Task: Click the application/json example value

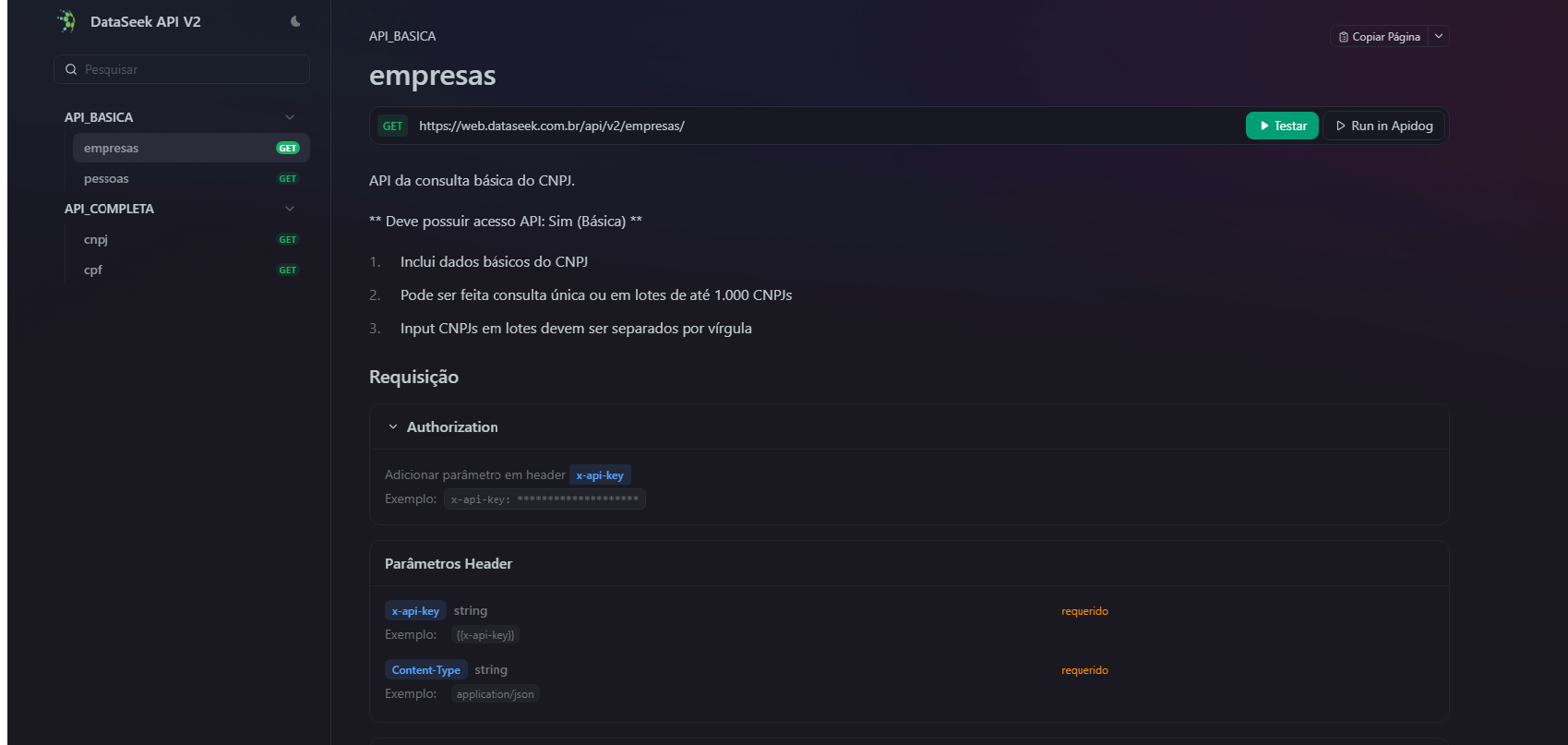Action: [x=496, y=694]
